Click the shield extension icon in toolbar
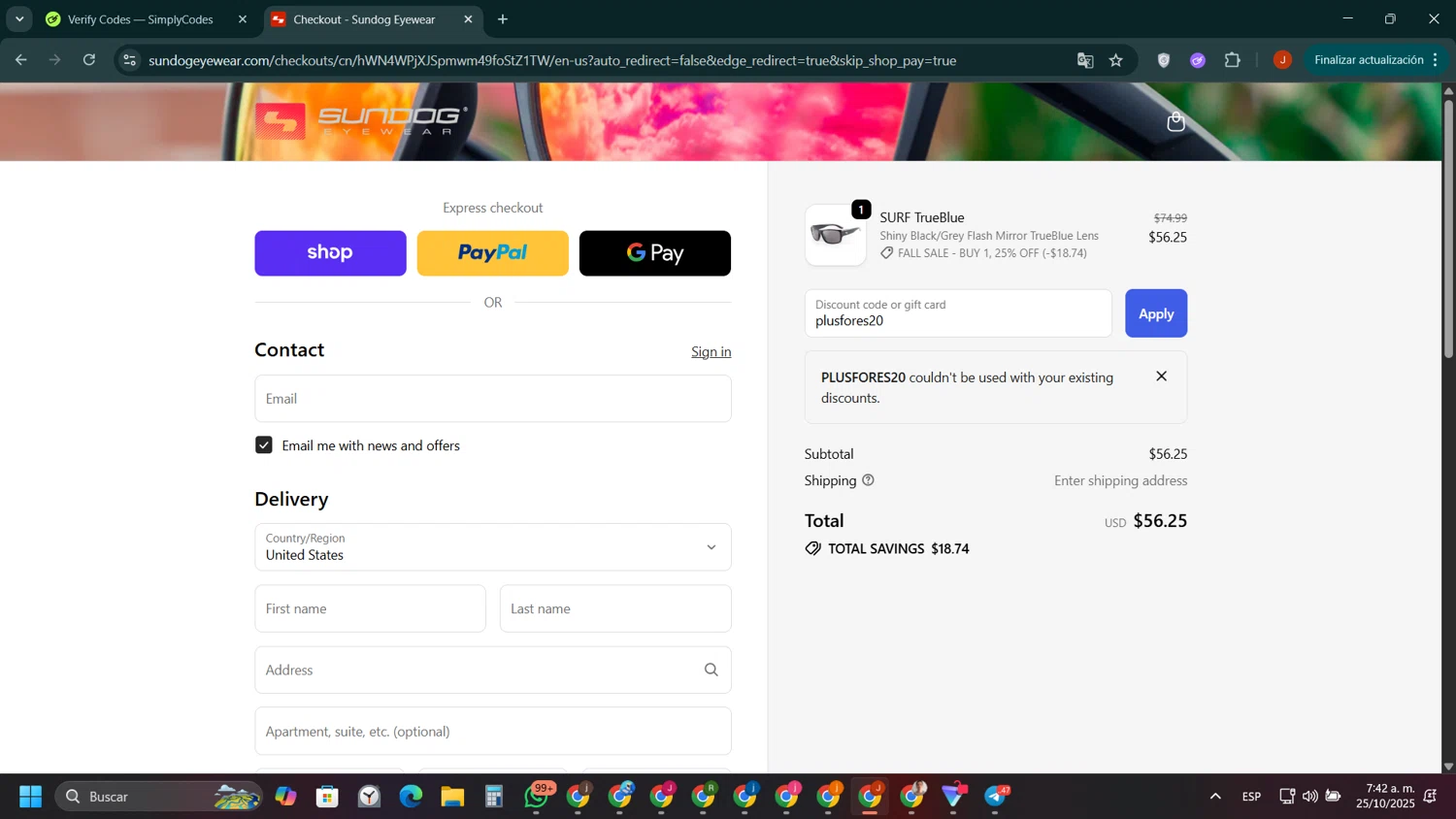 coord(1164,60)
